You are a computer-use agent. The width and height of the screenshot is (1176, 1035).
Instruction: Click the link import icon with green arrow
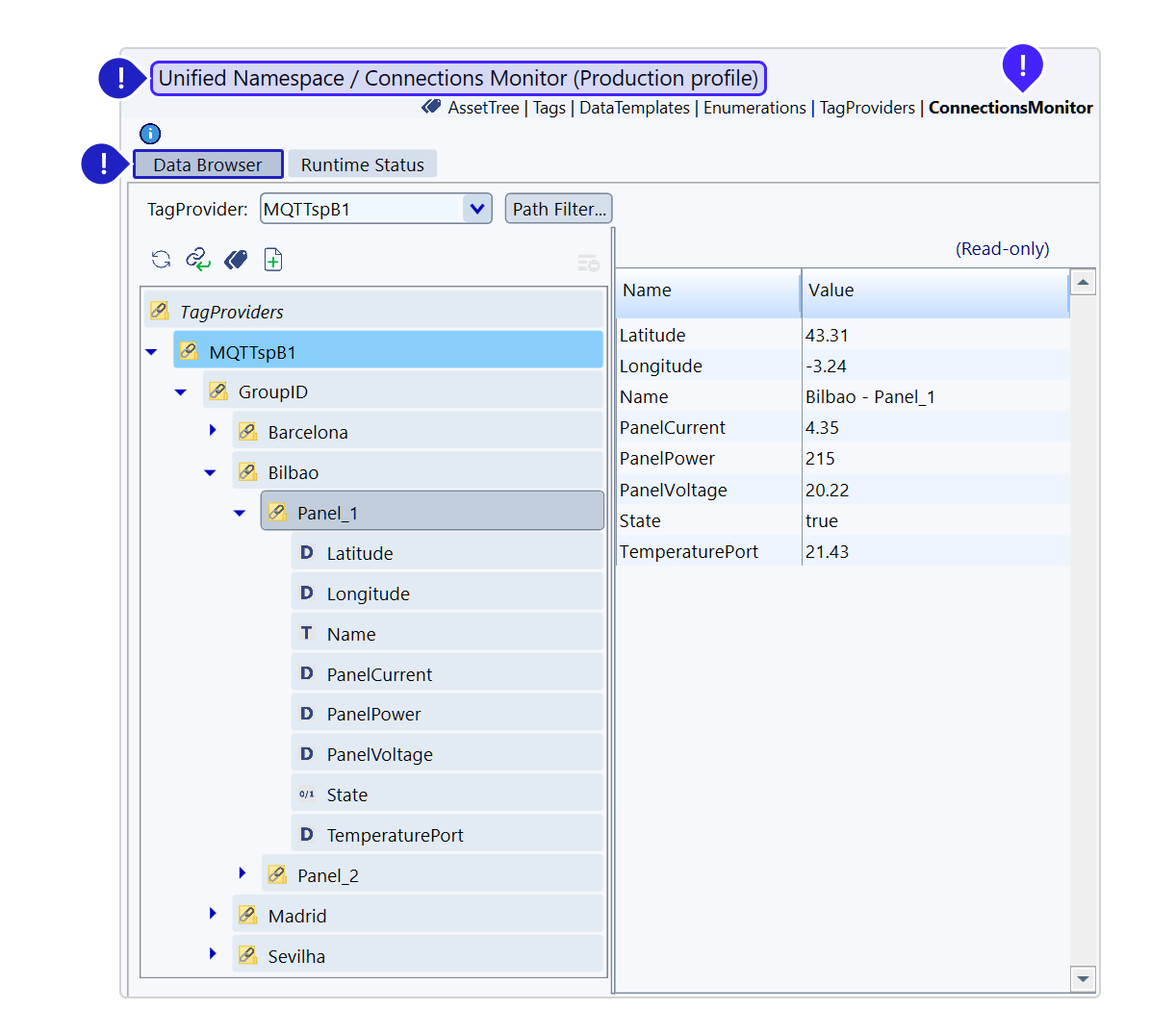pos(198,260)
